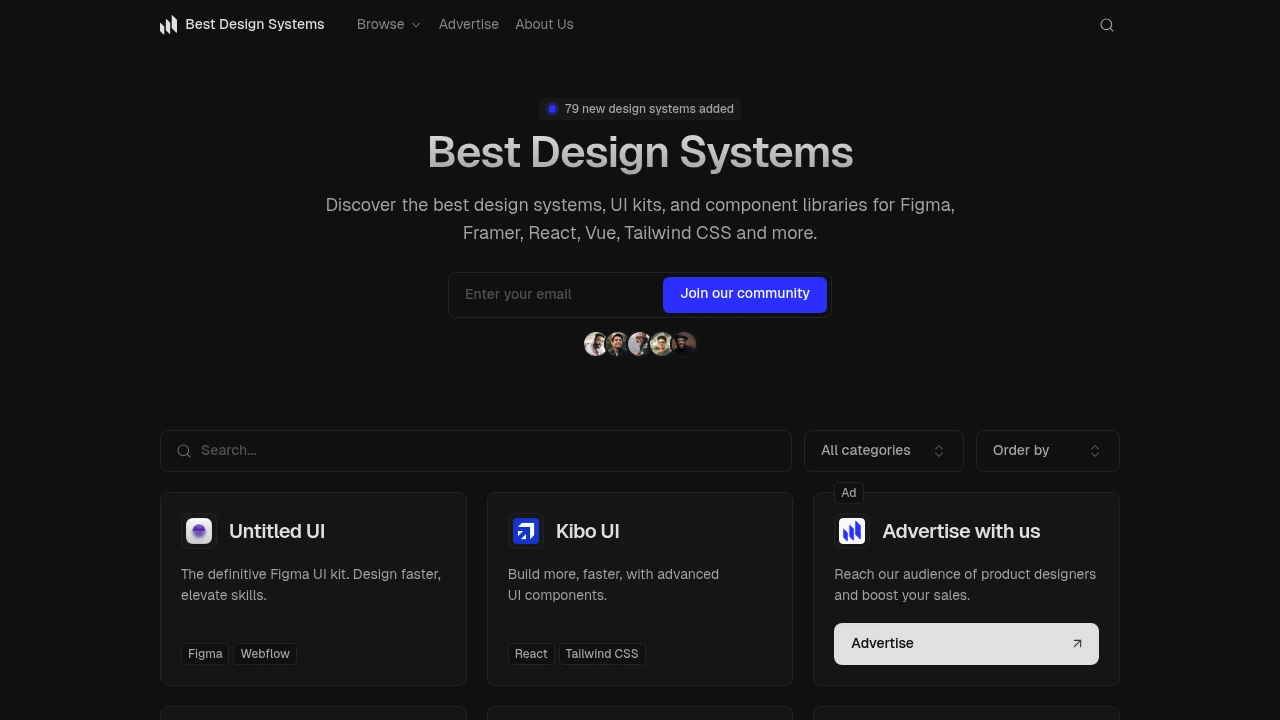Click the magnifier icon inside the search bar

coord(184,450)
